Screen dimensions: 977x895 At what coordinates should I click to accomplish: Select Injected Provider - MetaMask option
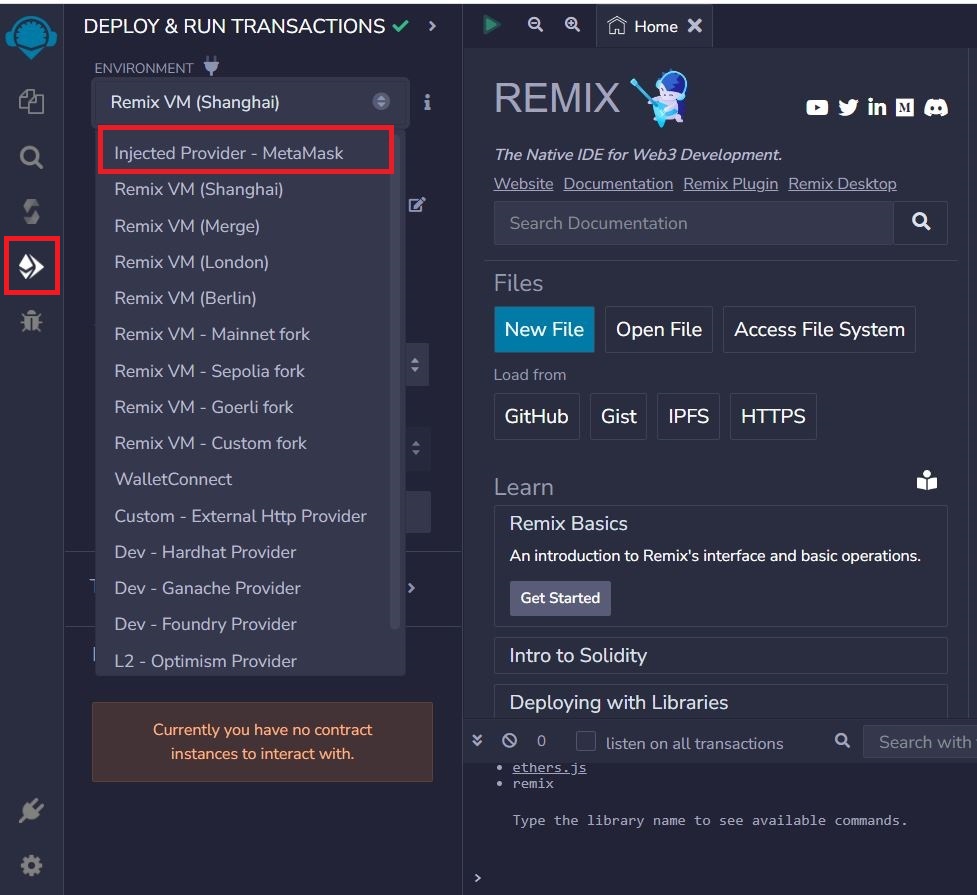pyautogui.click(x=229, y=153)
